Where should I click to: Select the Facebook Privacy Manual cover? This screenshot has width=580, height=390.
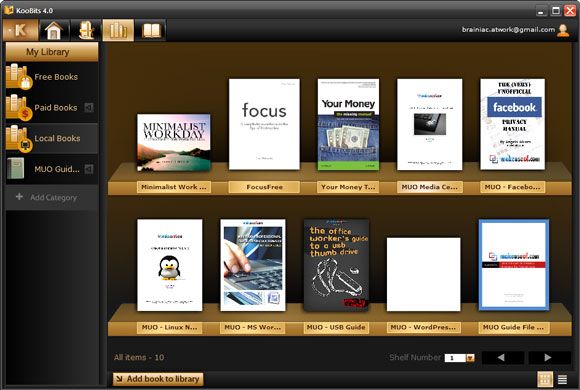click(x=512, y=124)
